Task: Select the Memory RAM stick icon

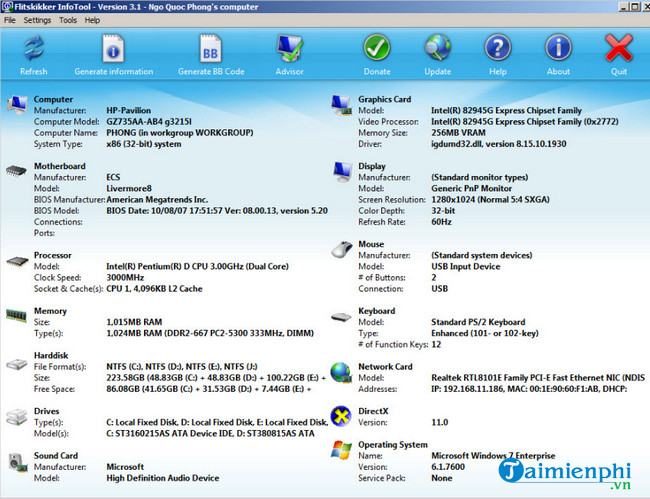Action: pyautogui.click(x=16, y=315)
